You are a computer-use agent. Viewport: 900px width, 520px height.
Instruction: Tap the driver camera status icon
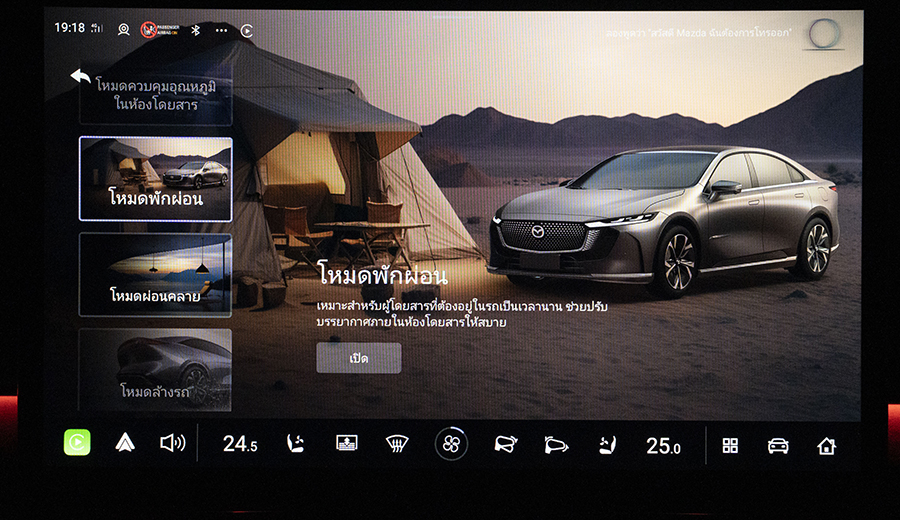[123, 29]
